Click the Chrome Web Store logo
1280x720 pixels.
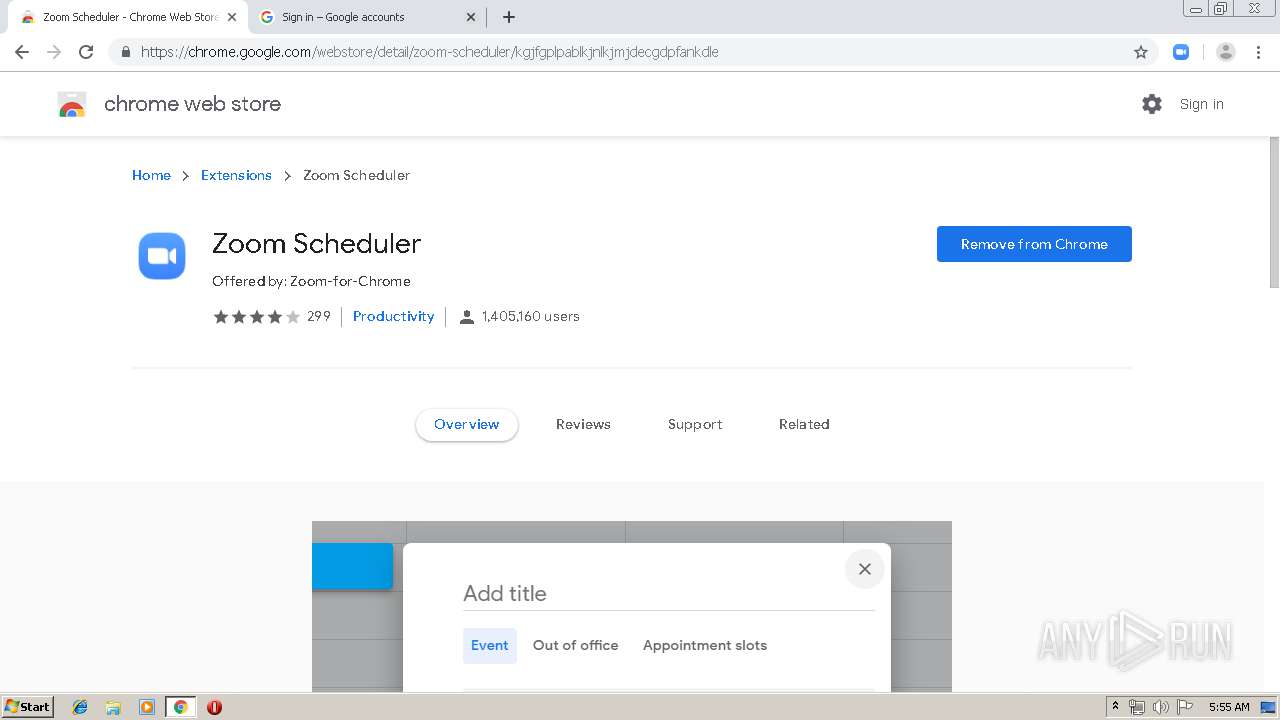pyautogui.click(x=72, y=104)
